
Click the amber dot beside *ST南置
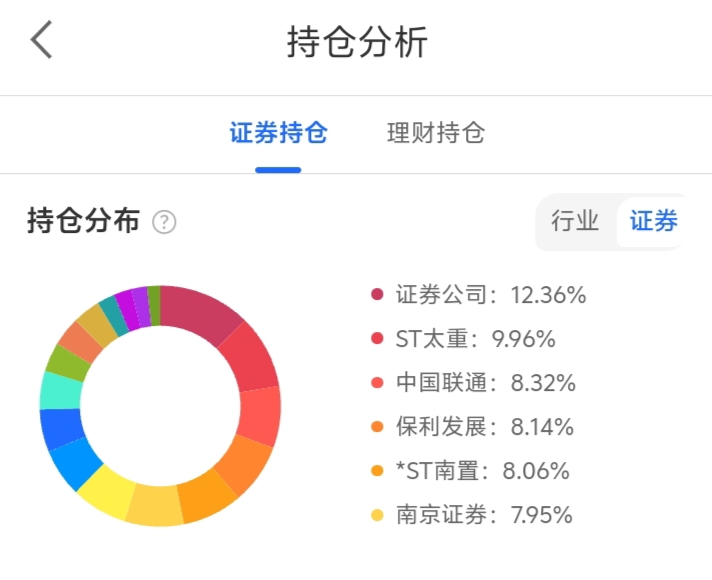tap(377, 471)
